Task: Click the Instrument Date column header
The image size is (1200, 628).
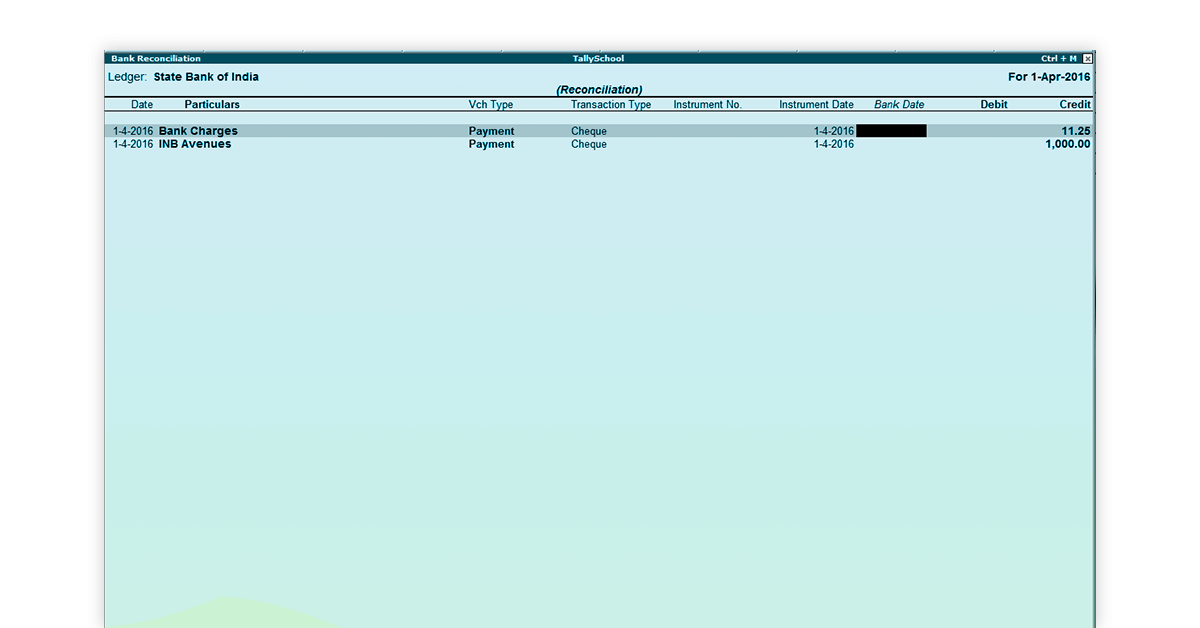Action: (816, 105)
